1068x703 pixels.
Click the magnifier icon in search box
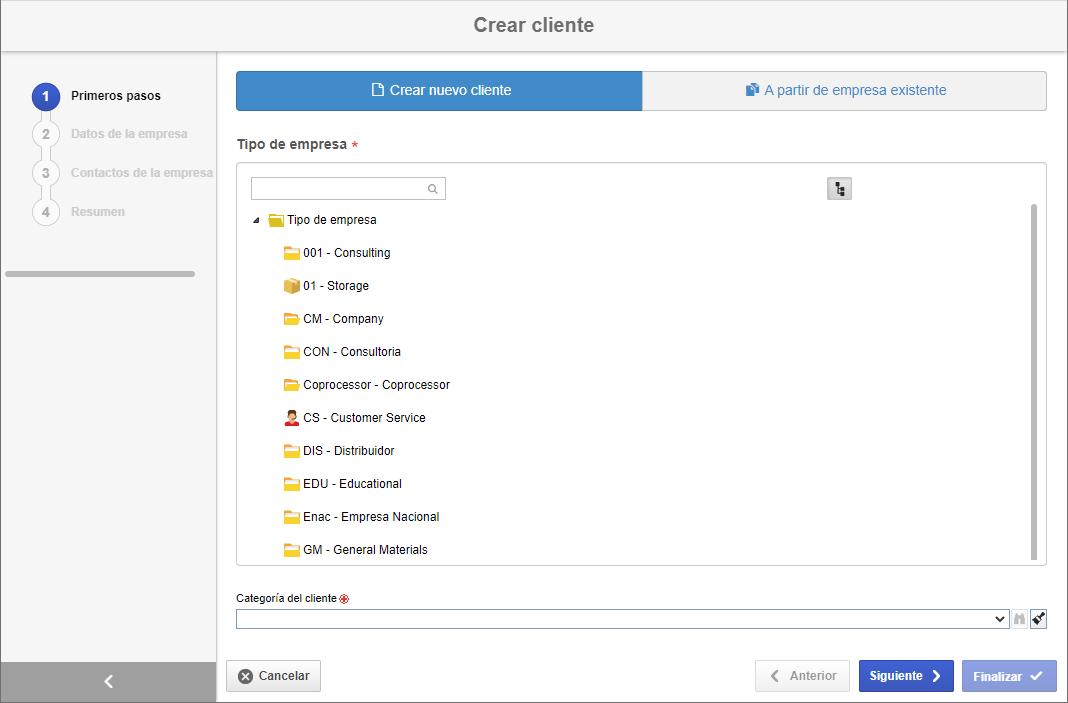tap(433, 189)
